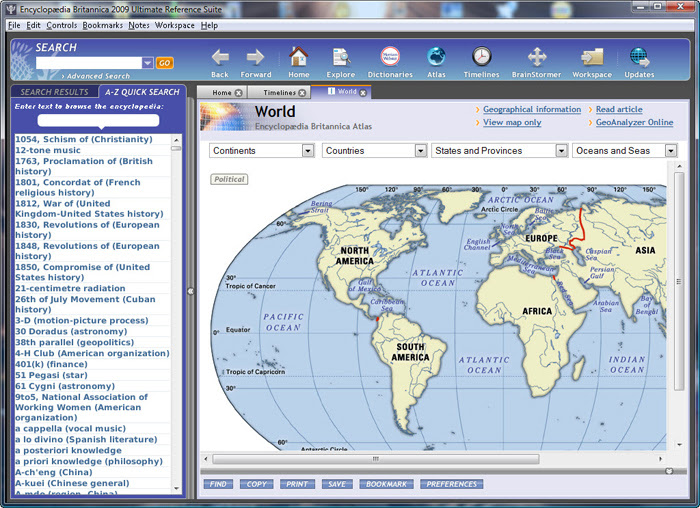Click the Forward arrow icon

[255, 57]
